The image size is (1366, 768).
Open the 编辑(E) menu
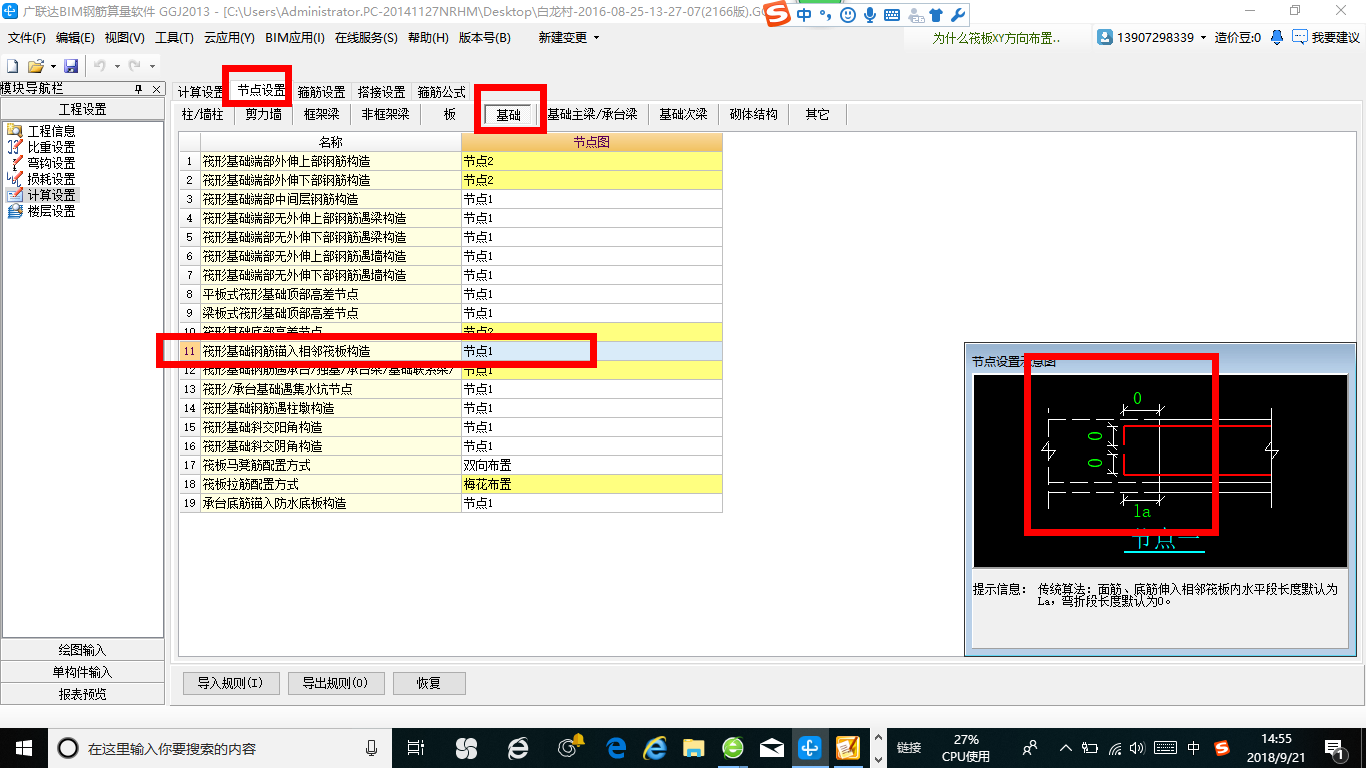click(75, 38)
